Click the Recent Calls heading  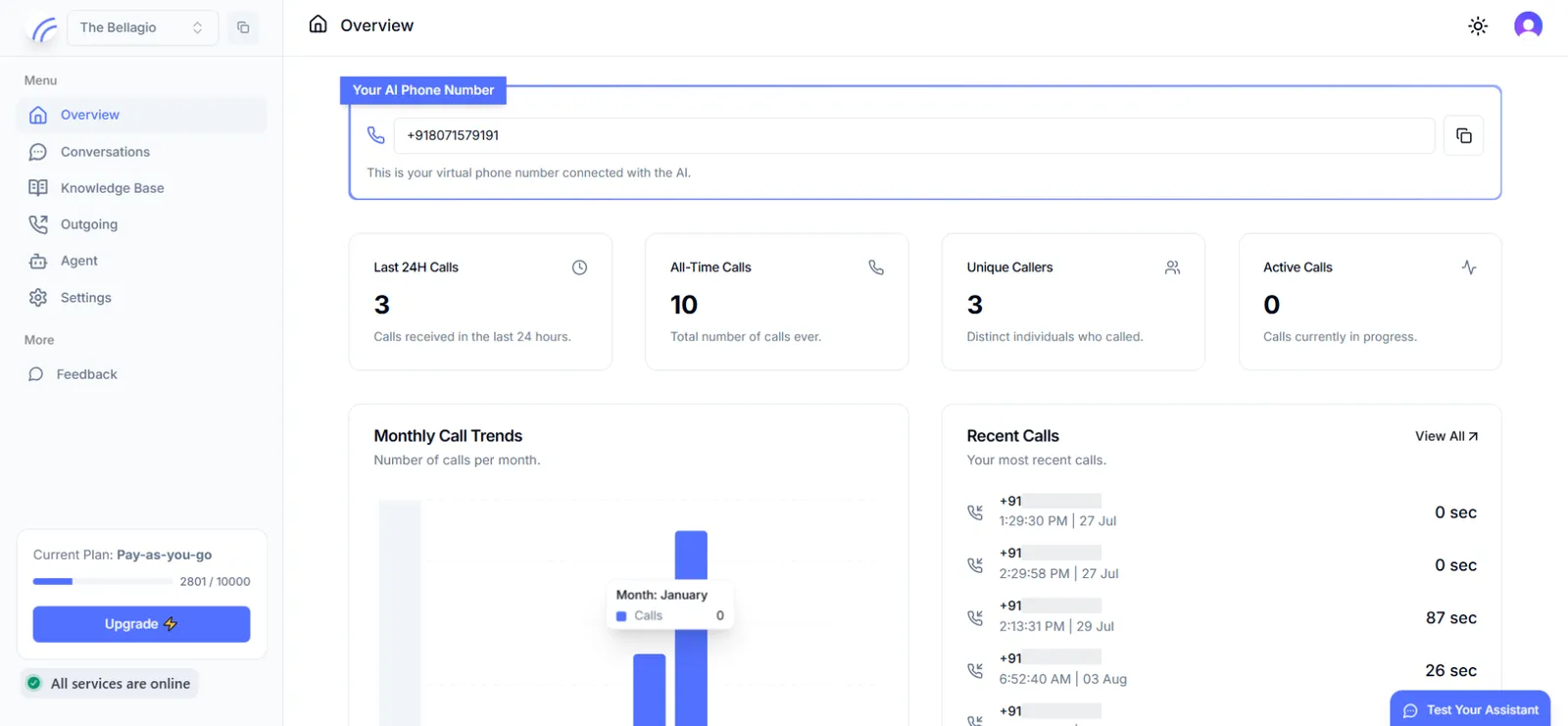1012,436
